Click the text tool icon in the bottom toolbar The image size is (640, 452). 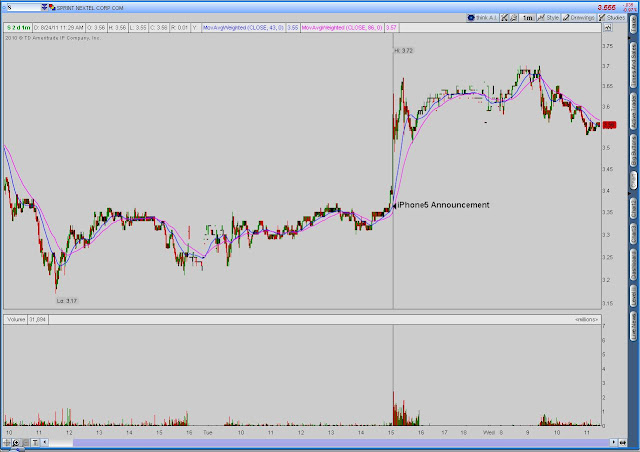35,442
